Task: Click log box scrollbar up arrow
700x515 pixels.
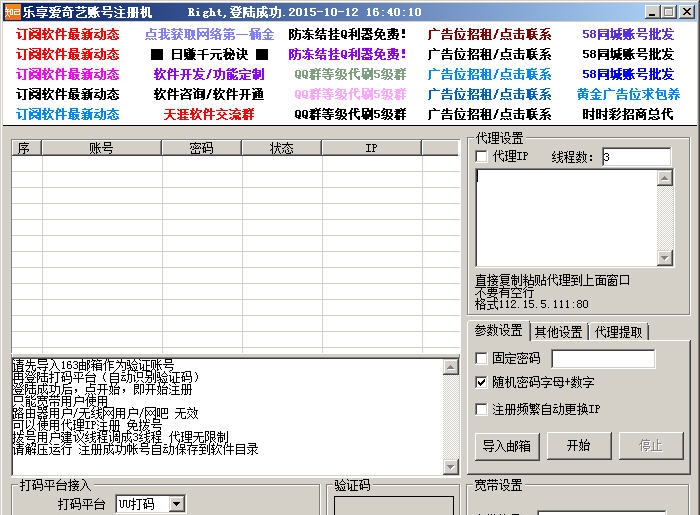Action: pyautogui.click(x=450, y=367)
